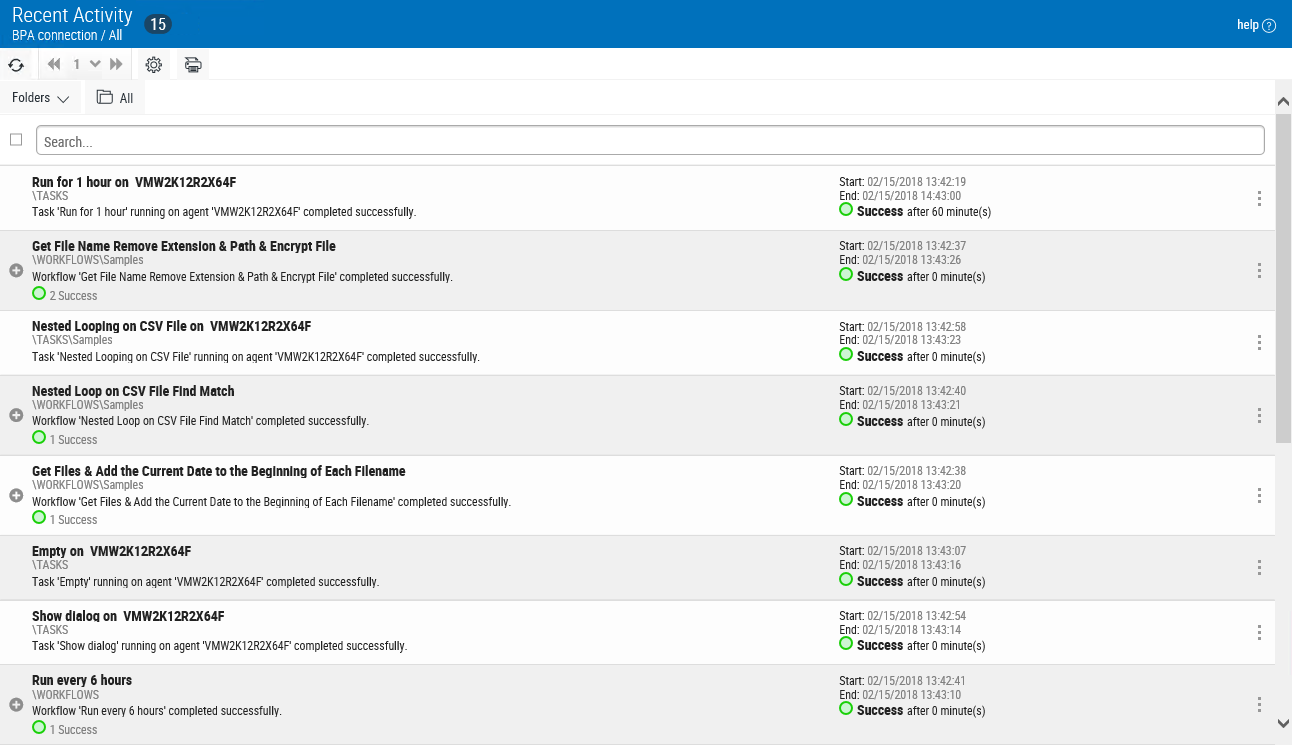Tick the select-all checkbox beside the search box

[x=16, y=140]
